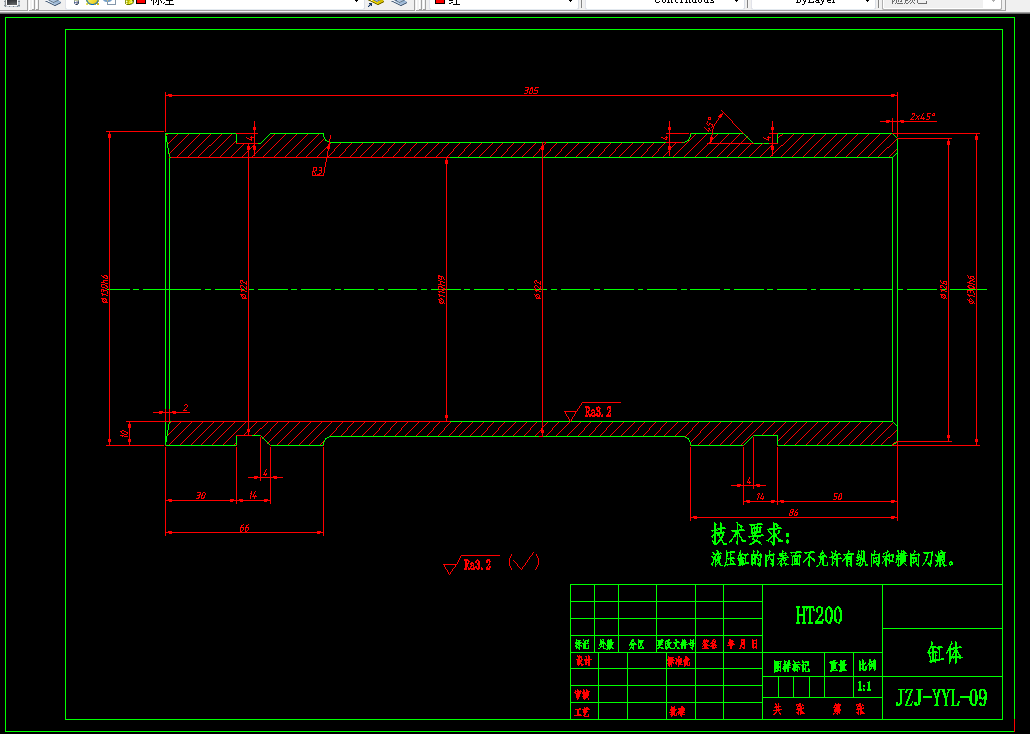The height and width of the screenshot is (734, 1030).
Task: Select the 审核 label in title block
Action: click(582, 695)
